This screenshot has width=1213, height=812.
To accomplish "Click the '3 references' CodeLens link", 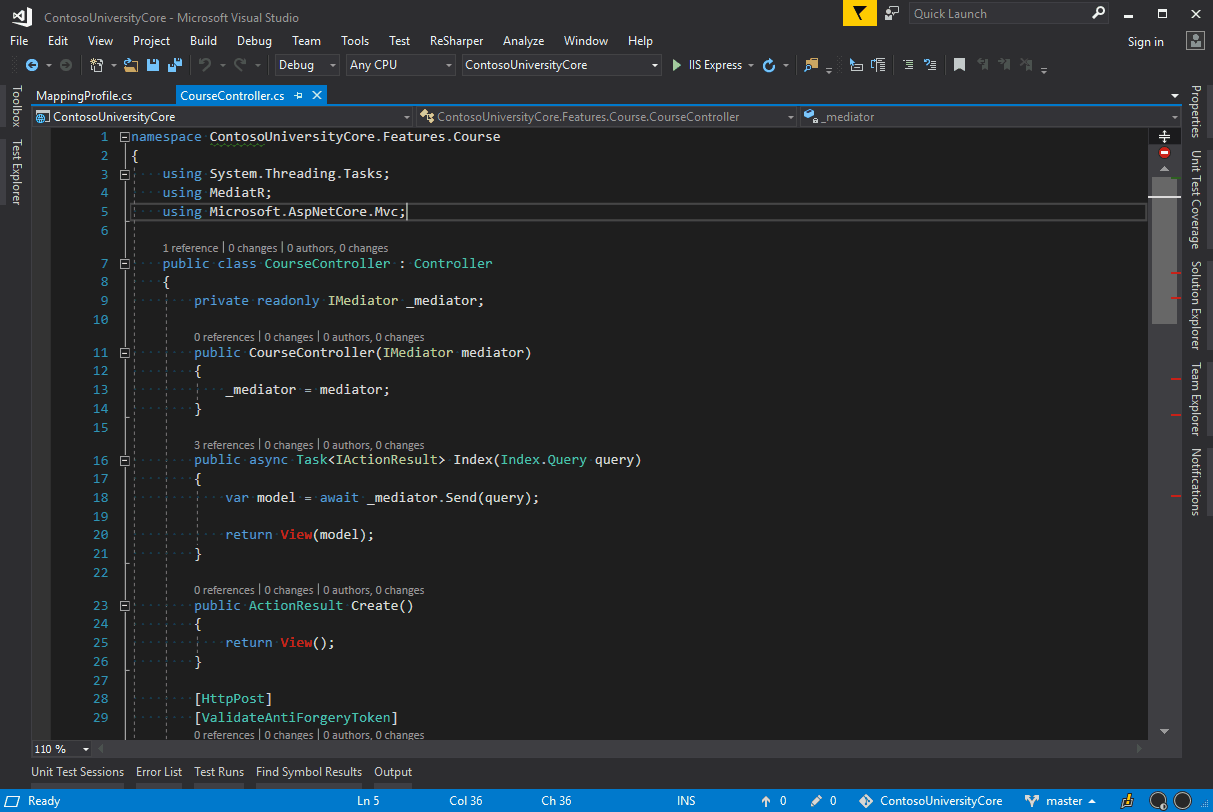I will tap(225, 445).
